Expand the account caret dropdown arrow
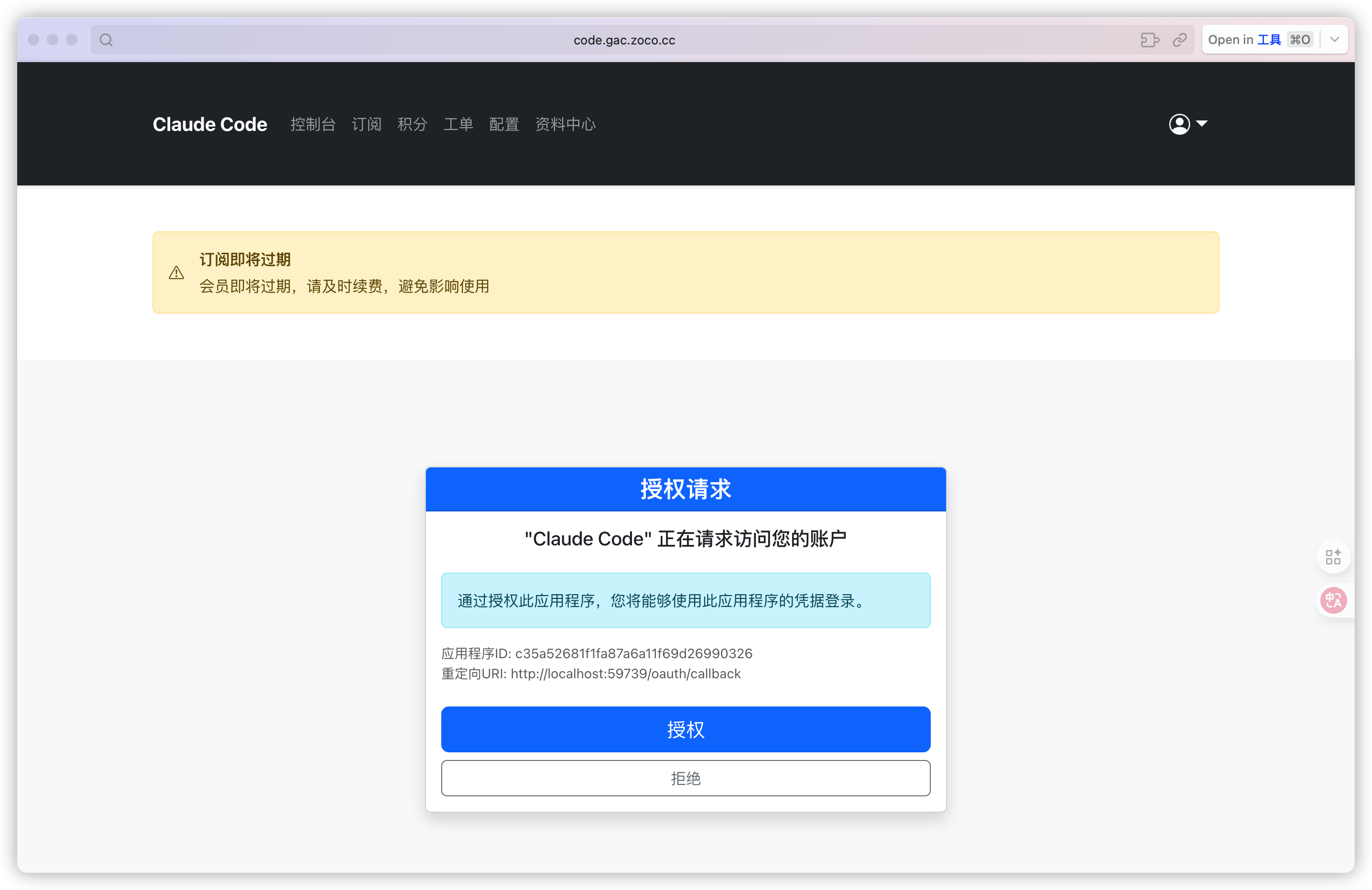Image resolution: width=1372 pixels, height=890 pixels. [1202, 123]
